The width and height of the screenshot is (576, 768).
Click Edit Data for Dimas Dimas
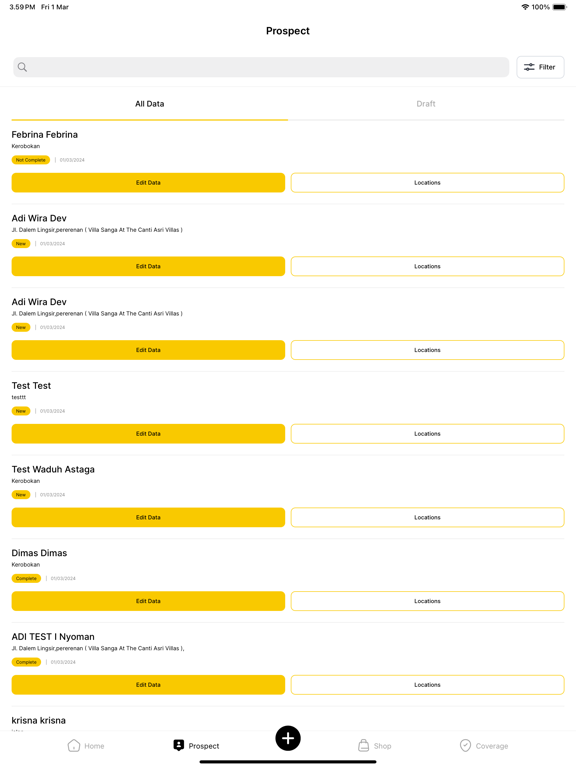148,601
